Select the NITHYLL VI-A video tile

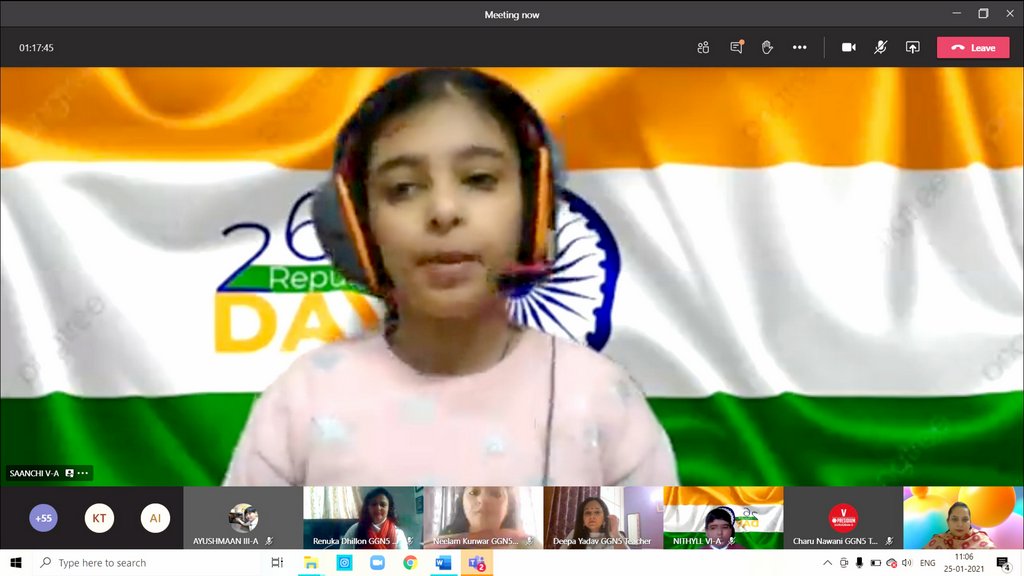(x=724, y=517)
